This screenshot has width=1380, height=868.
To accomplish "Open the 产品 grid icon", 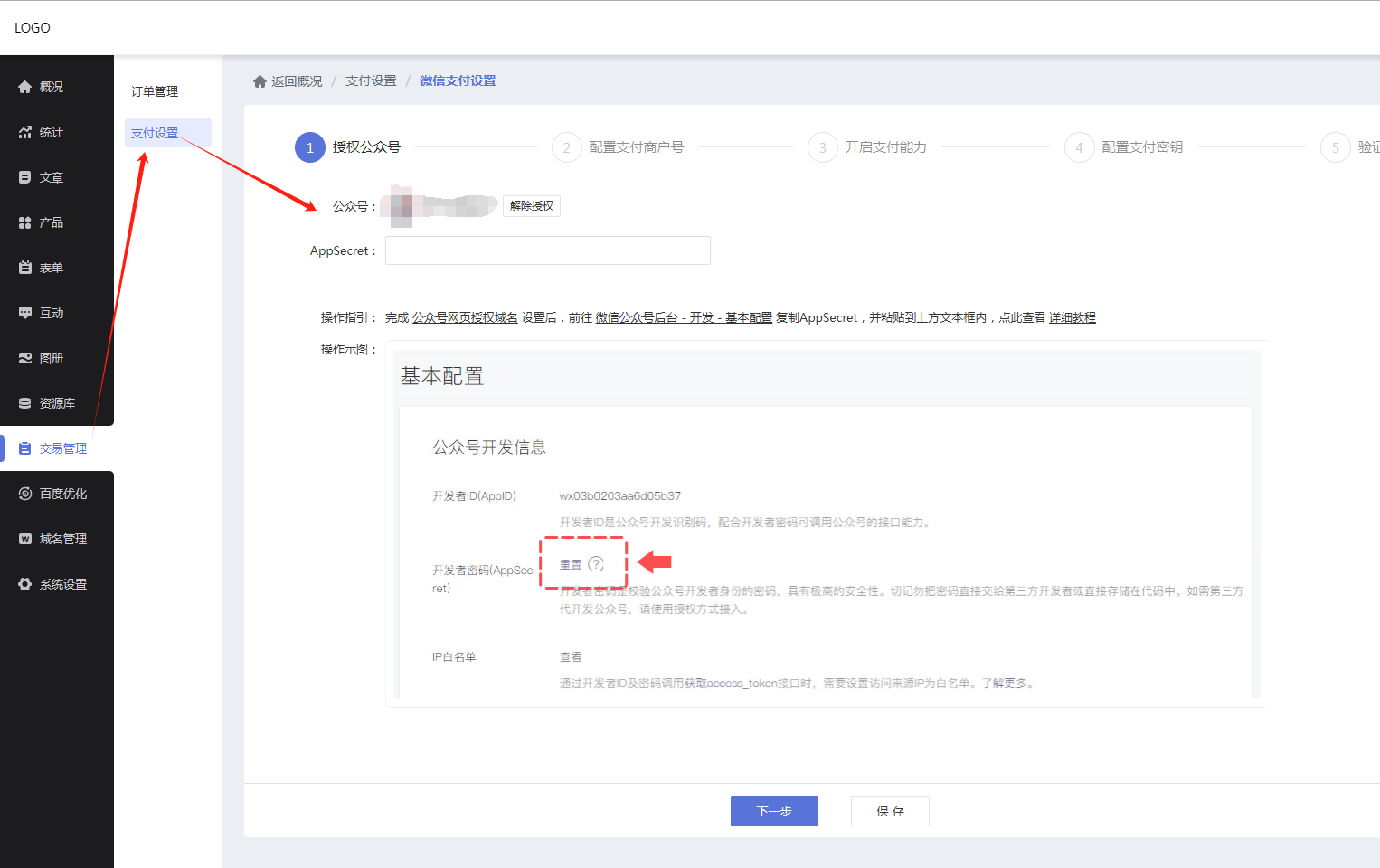I will pos(25,222).
